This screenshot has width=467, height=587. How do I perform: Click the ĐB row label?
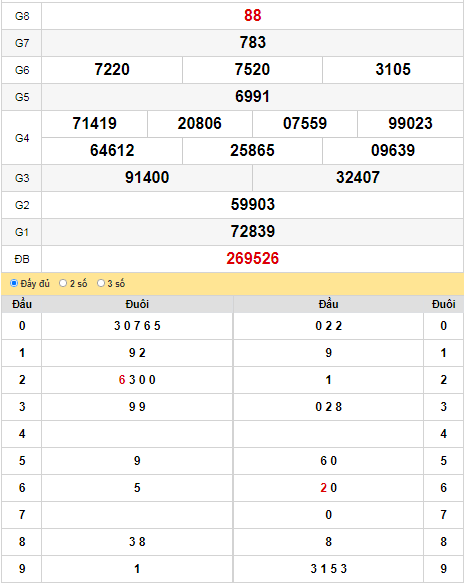pos(22,259)
